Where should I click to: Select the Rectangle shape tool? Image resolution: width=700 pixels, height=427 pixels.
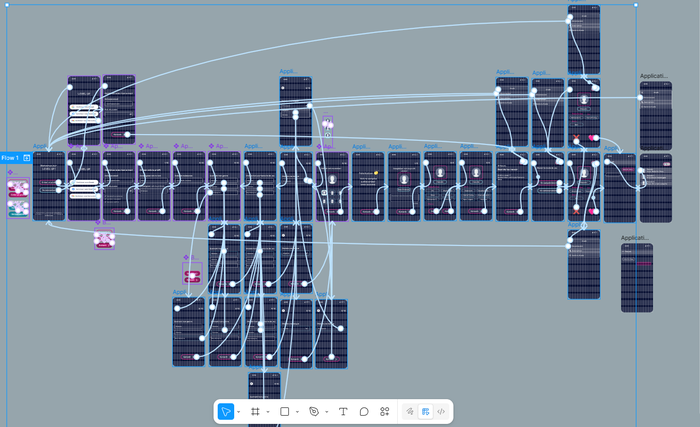[x=285, y=411]
